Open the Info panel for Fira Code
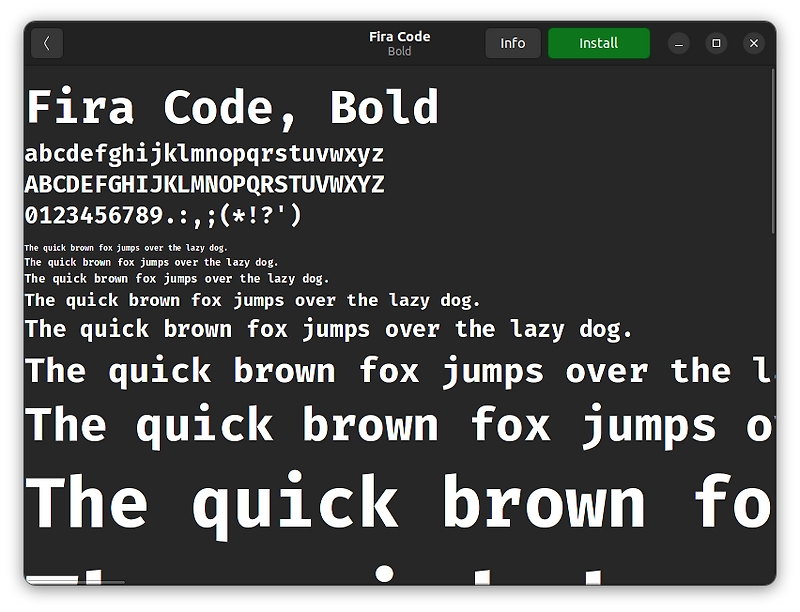Screen dimensions: 800x612 click(512, 43)
